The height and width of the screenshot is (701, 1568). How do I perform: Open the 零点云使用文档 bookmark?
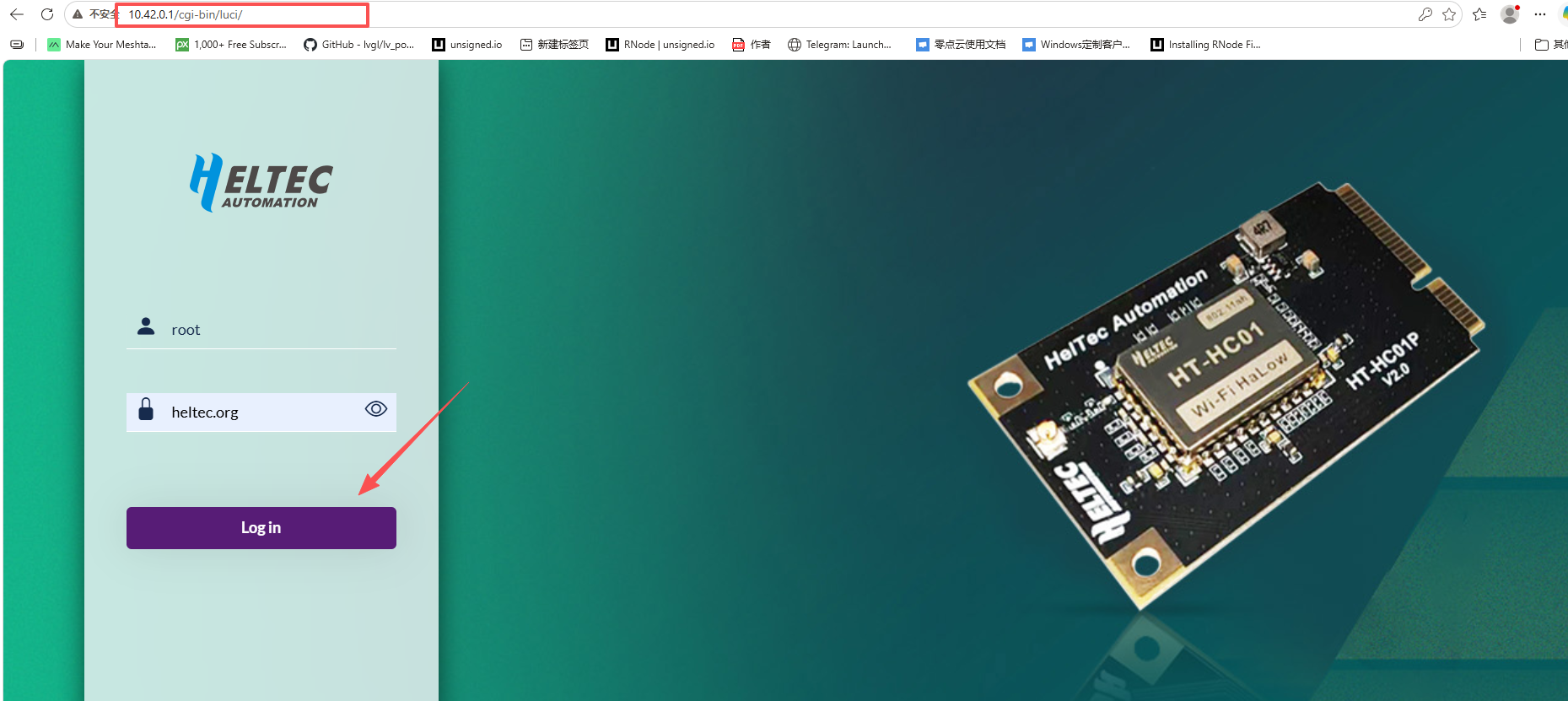(961, 45)
